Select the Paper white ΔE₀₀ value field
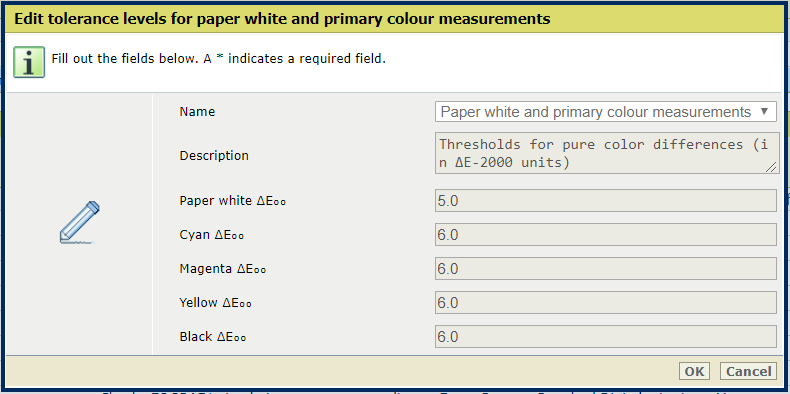This screenshot has height=394, width=790. (x=606, y=201)
